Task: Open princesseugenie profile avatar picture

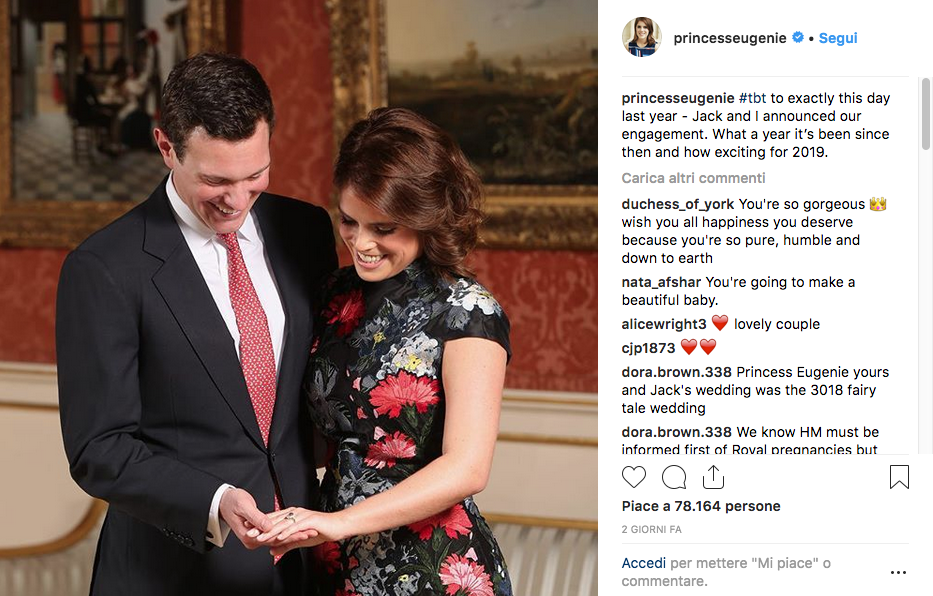Action: pyautogui.click(x=642, y=37)
